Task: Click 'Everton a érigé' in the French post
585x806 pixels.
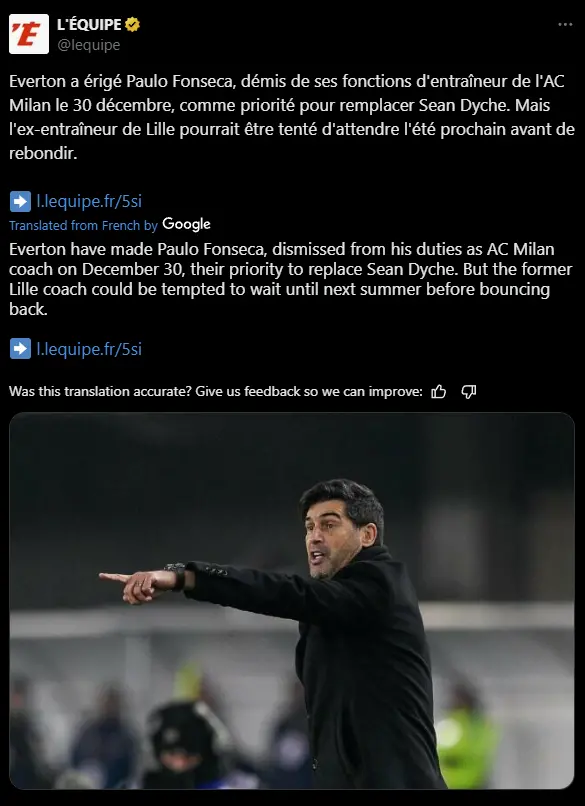Action: point(65,82)
